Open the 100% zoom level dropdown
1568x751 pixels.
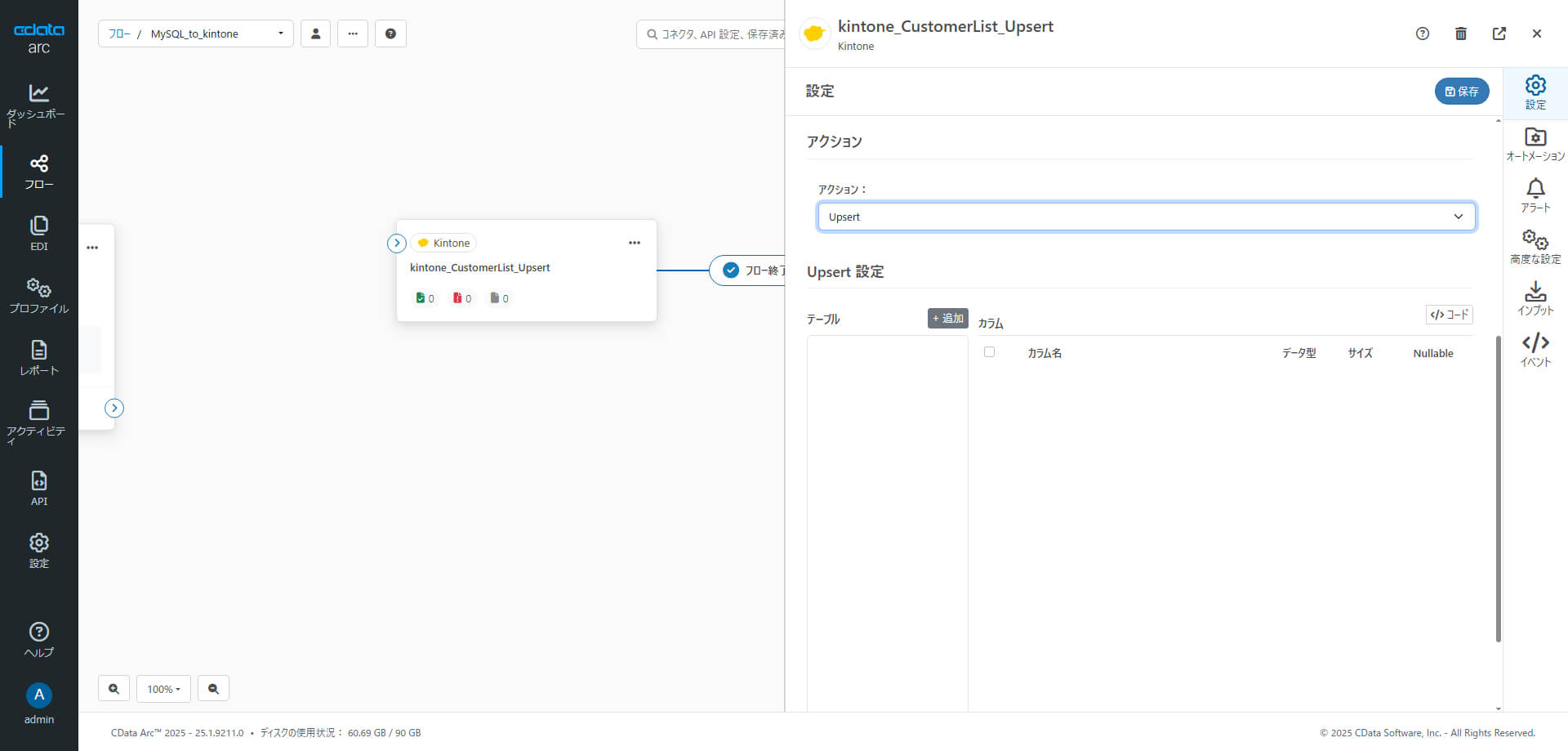pyautogui.click(x=163, y=689)
